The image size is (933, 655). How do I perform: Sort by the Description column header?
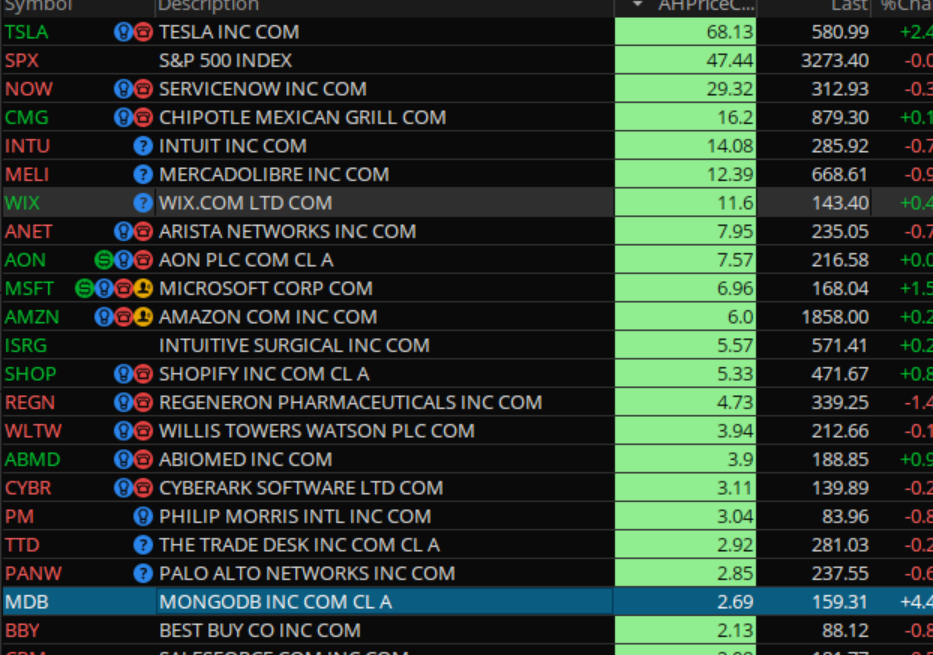tap(208, 6)
